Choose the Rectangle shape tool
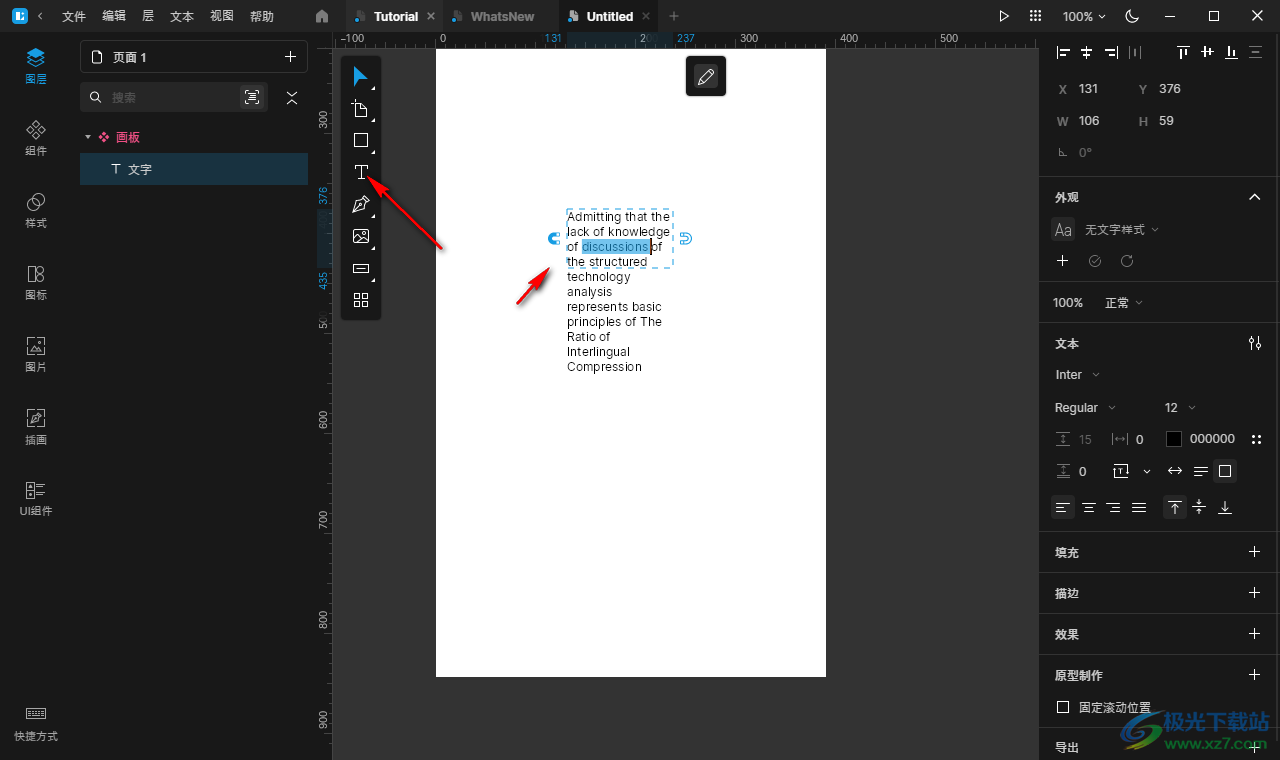This screenshot has width=1280, height=760. 361,141
